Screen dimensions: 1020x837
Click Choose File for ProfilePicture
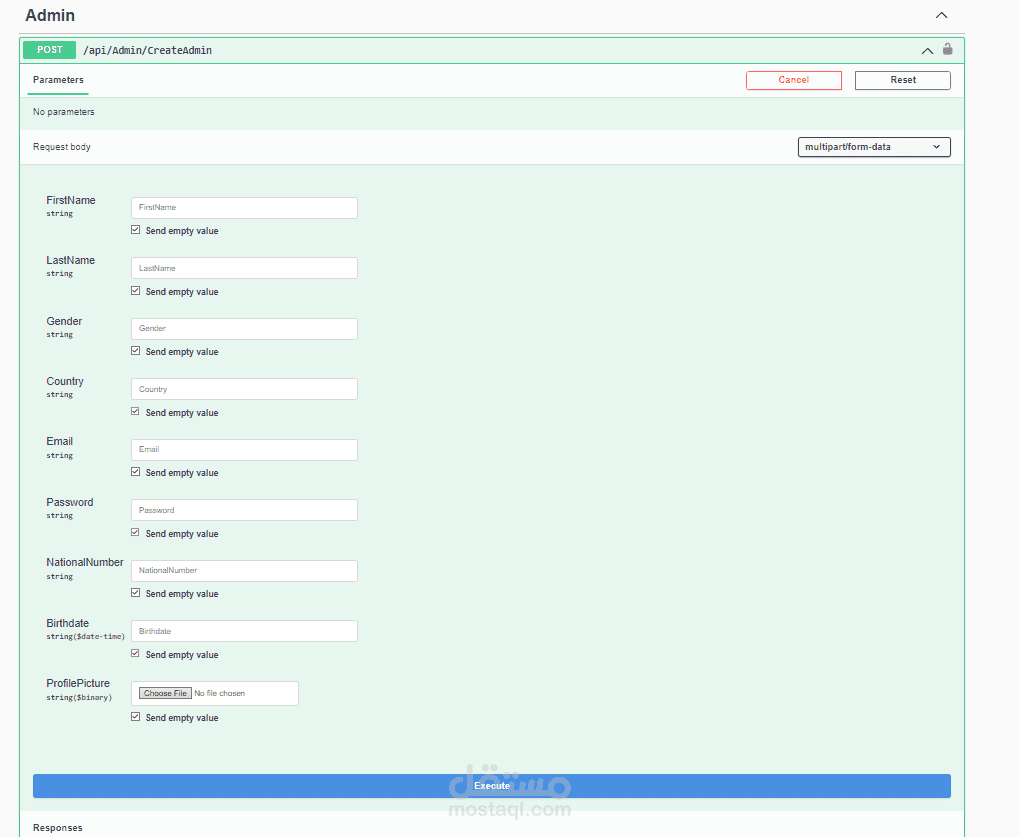tap(165, 693)
